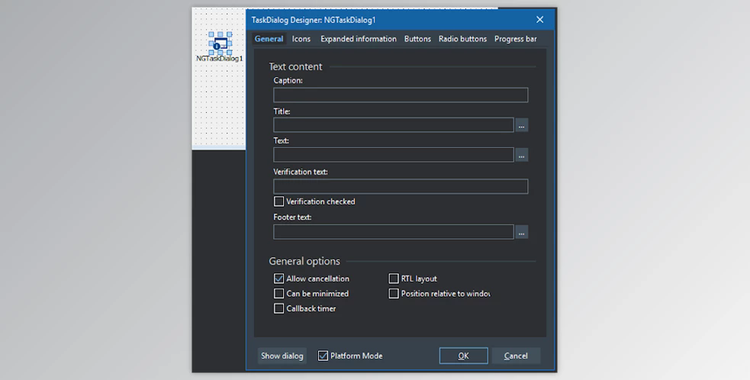The height and width of the screenshot is (380, 750).
Task: Toggle the Verification checked checkbox
Action: coord(279,201)
